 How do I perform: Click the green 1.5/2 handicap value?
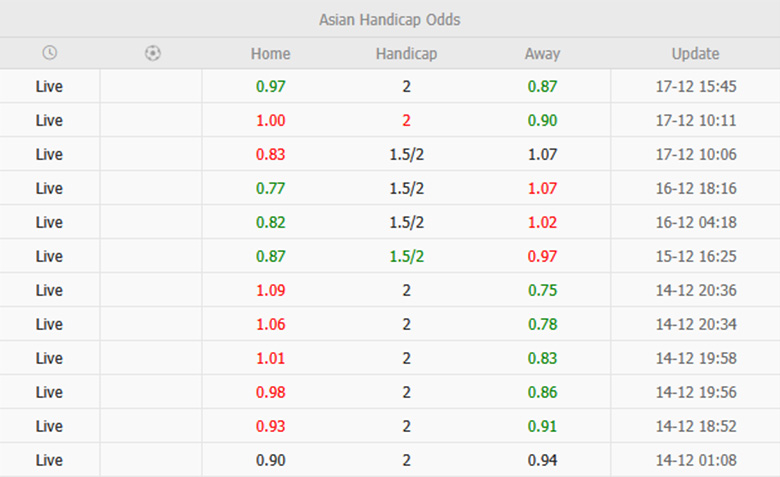point(406,256)
